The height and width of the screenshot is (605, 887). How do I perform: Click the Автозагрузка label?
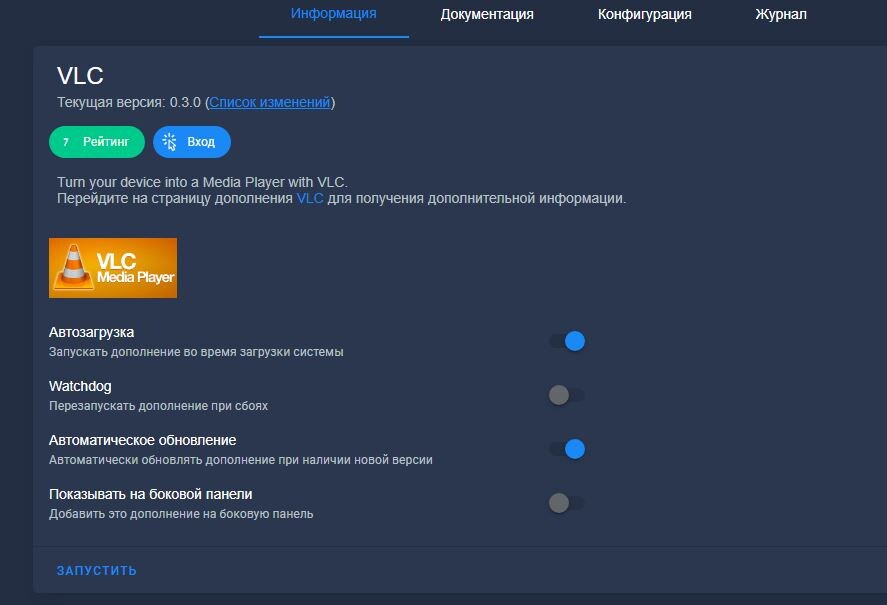(x=92, y=332)
